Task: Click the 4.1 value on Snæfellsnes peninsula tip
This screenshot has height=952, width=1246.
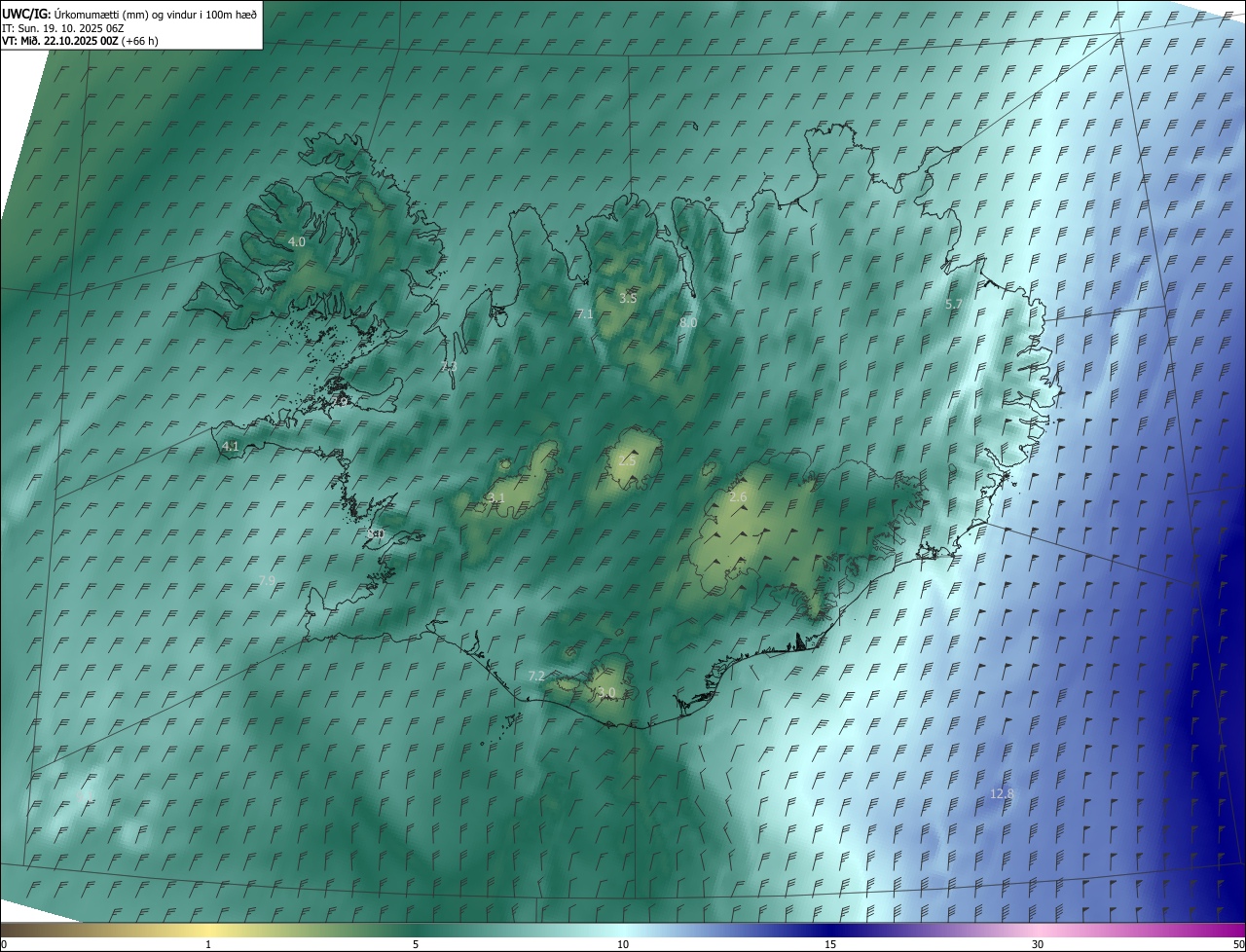Action: coord(231,446)
